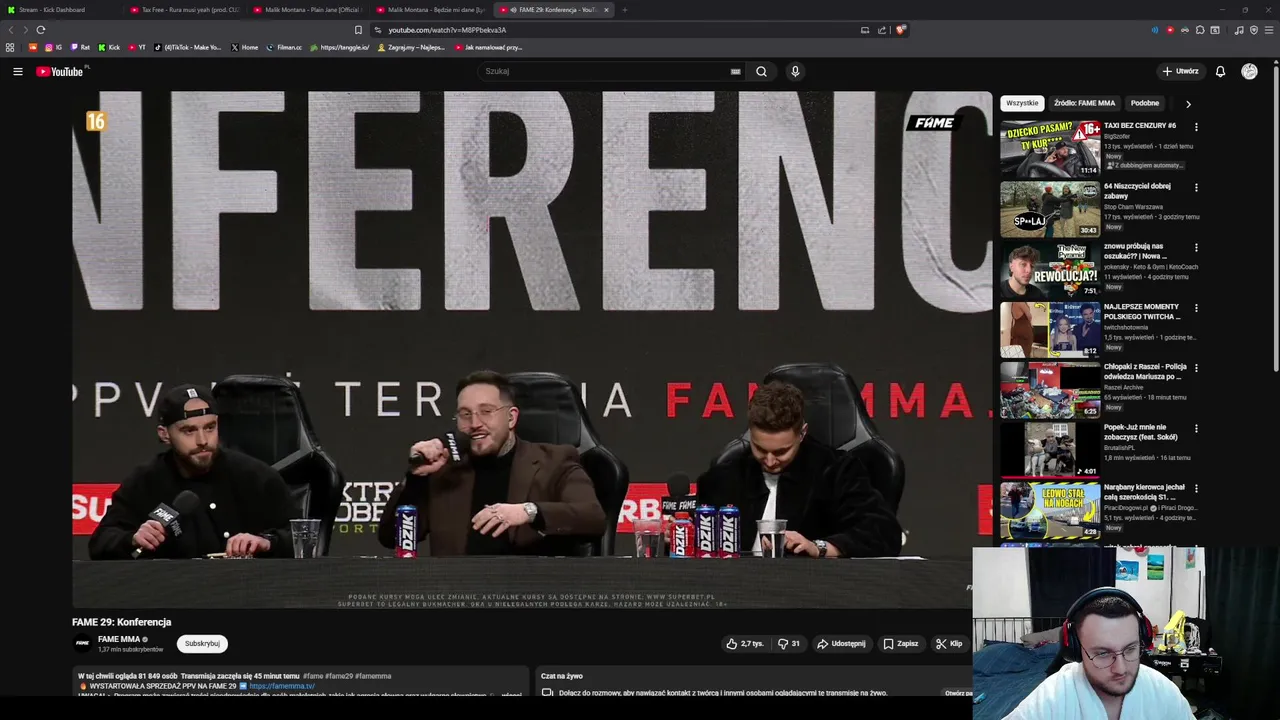Click the Brave Shields lion icon
Viewport: 1280px width, 720px height.
tap(900, 30)
